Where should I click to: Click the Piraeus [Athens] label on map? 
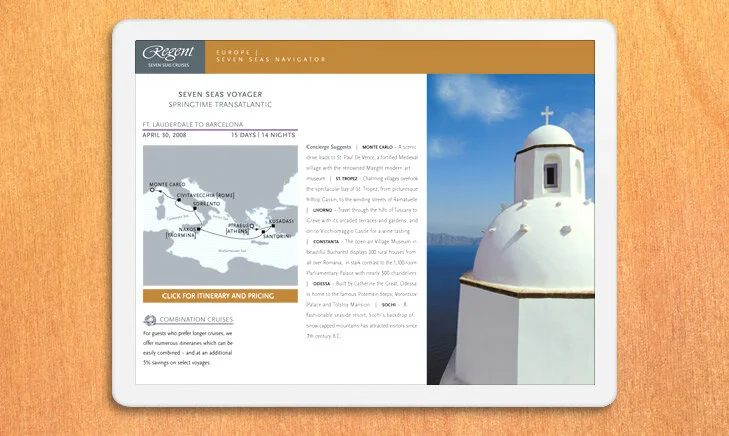click(239, 228)
